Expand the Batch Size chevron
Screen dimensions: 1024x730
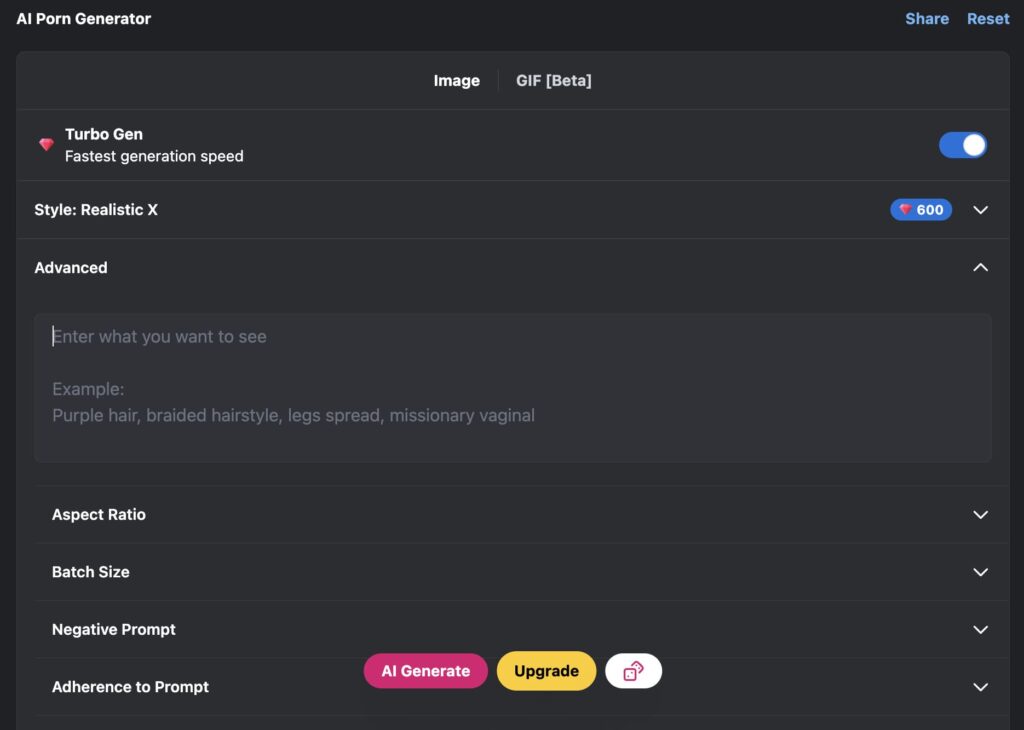[x=980, y=572]
